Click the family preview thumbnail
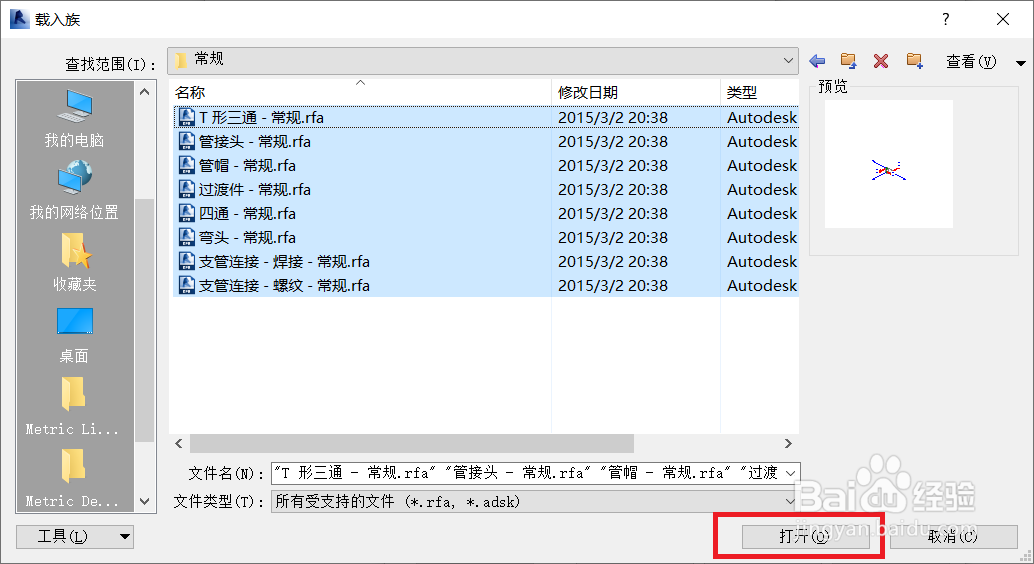 (888, 164)
